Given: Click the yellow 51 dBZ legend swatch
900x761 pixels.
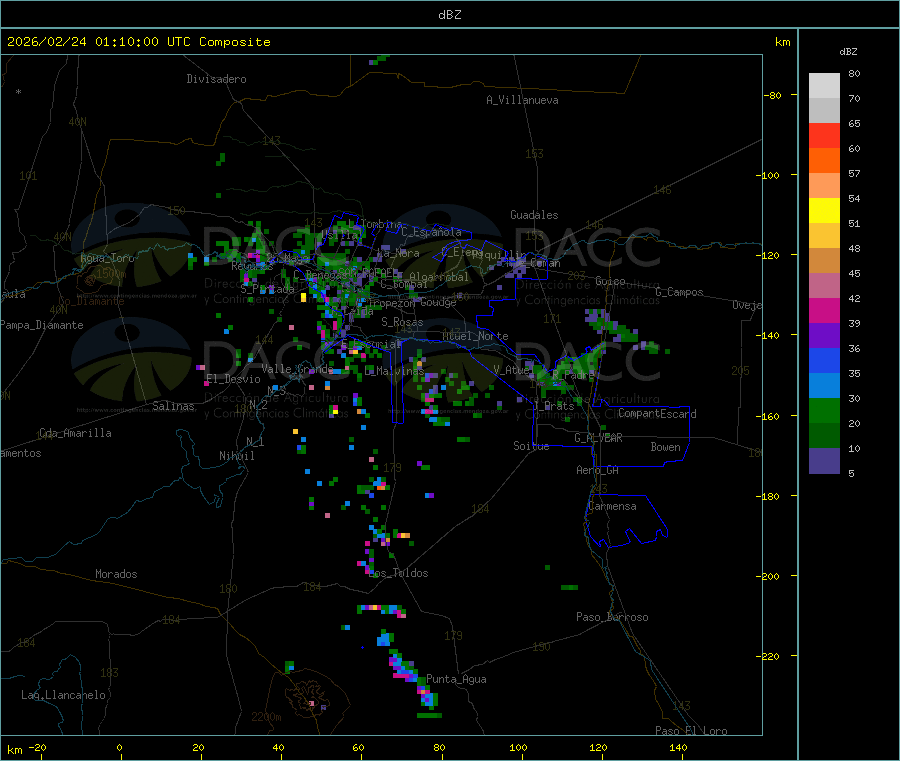Looking at the screenshot, I should (x=824, y=211).
